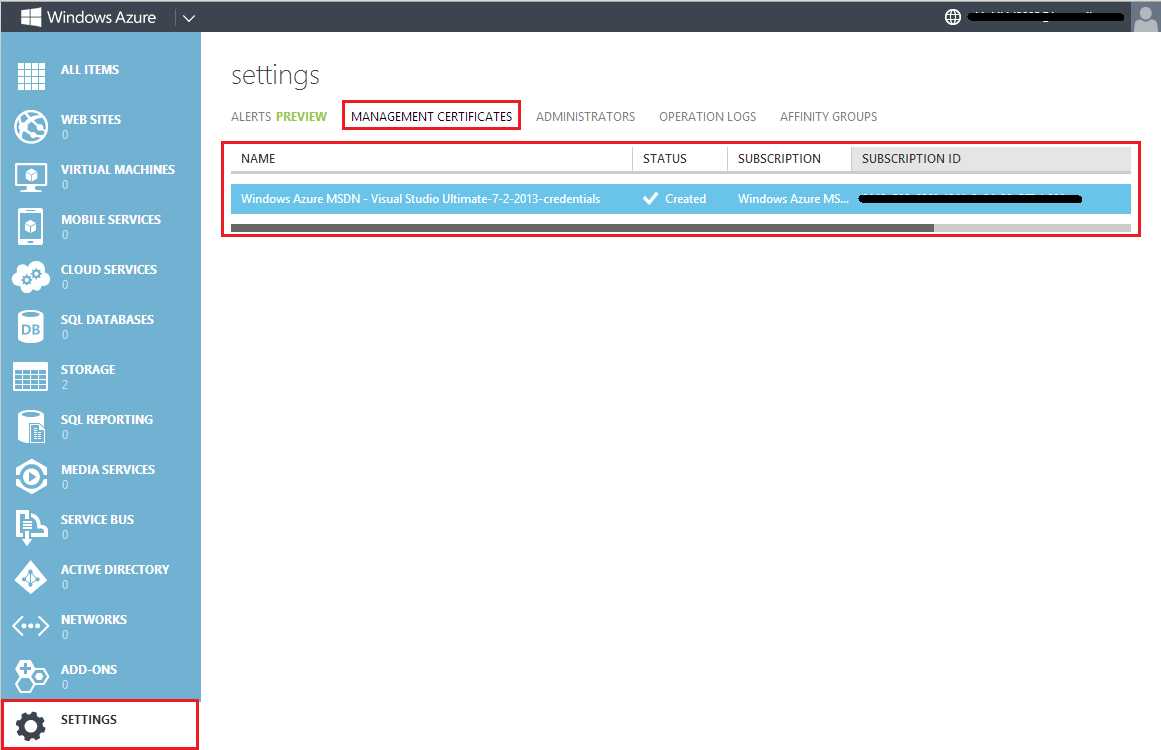Click the Windows Azure MS... subscription cell
1161x750 pixels.
[793, 198]
